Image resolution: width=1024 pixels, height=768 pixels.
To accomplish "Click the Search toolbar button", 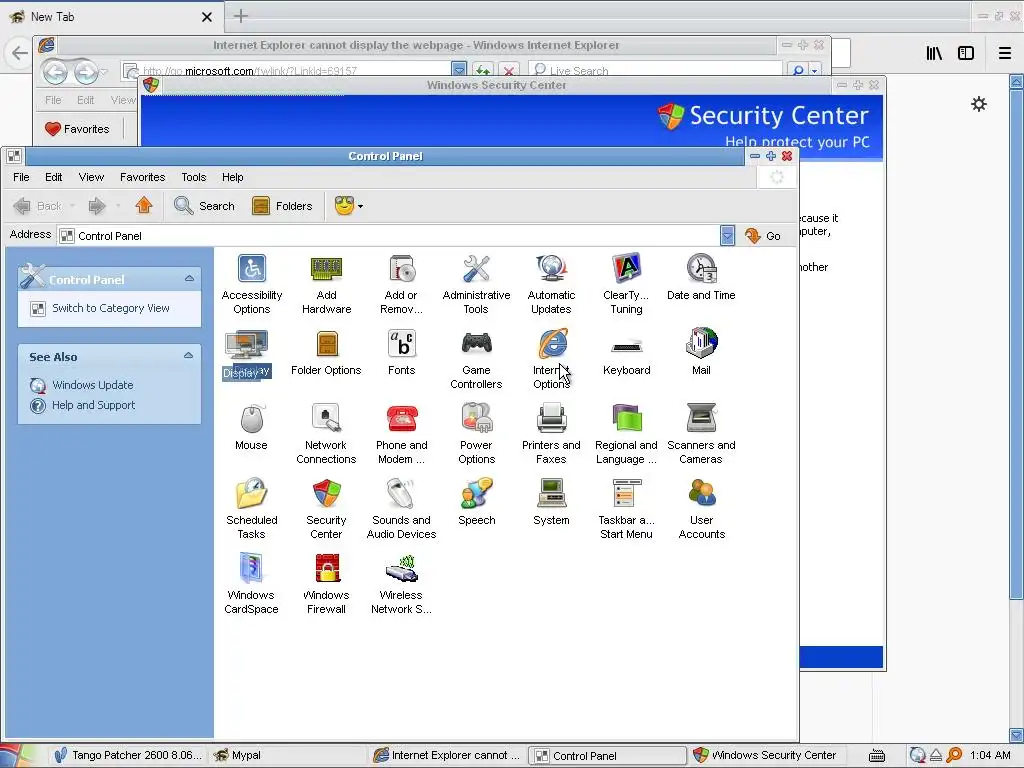I will tap(204, 206).
